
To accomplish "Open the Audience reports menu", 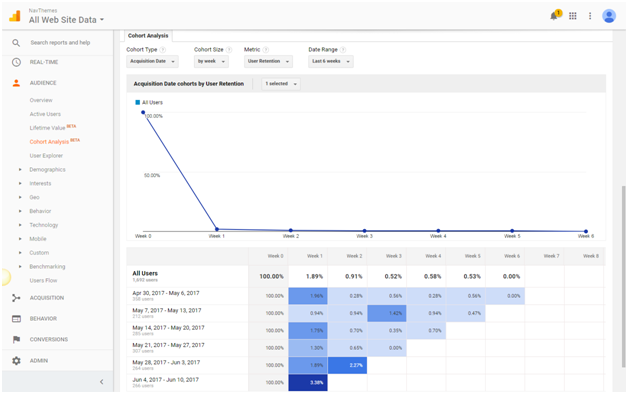I will click(x=43, y=83).
